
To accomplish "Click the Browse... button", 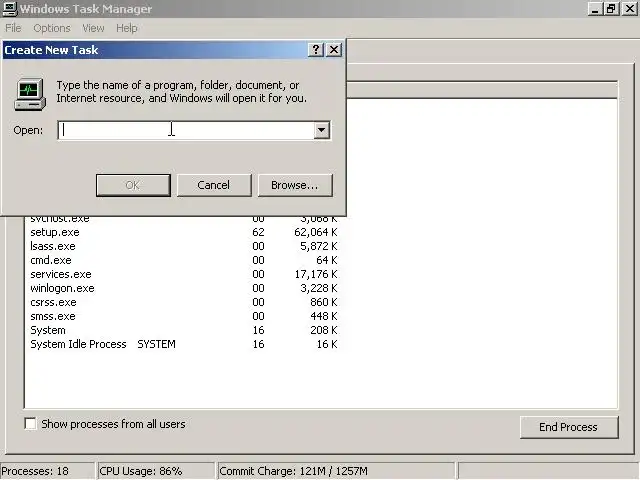I will pos(295,185).
